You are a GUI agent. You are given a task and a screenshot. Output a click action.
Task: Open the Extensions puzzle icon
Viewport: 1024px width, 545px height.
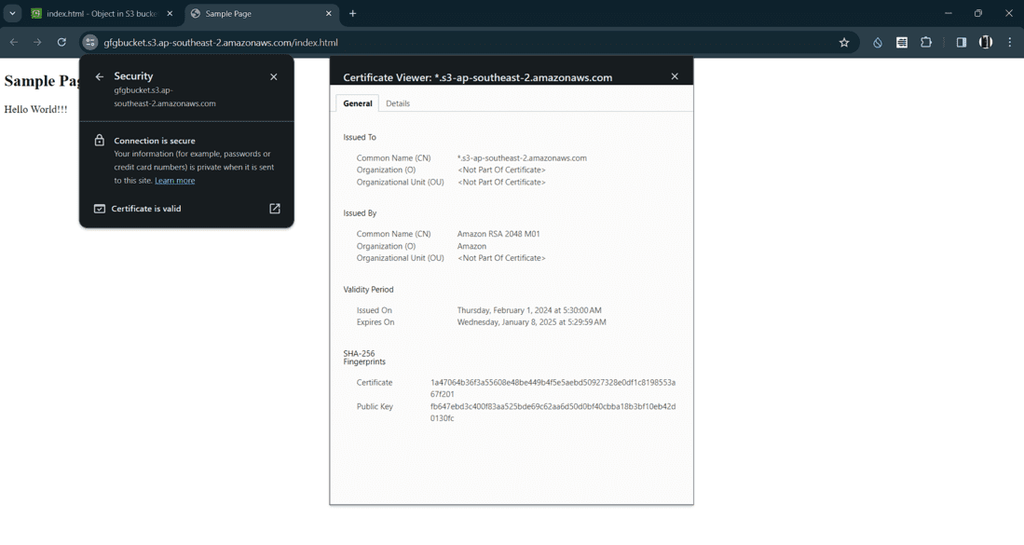[x=926, y=42]
